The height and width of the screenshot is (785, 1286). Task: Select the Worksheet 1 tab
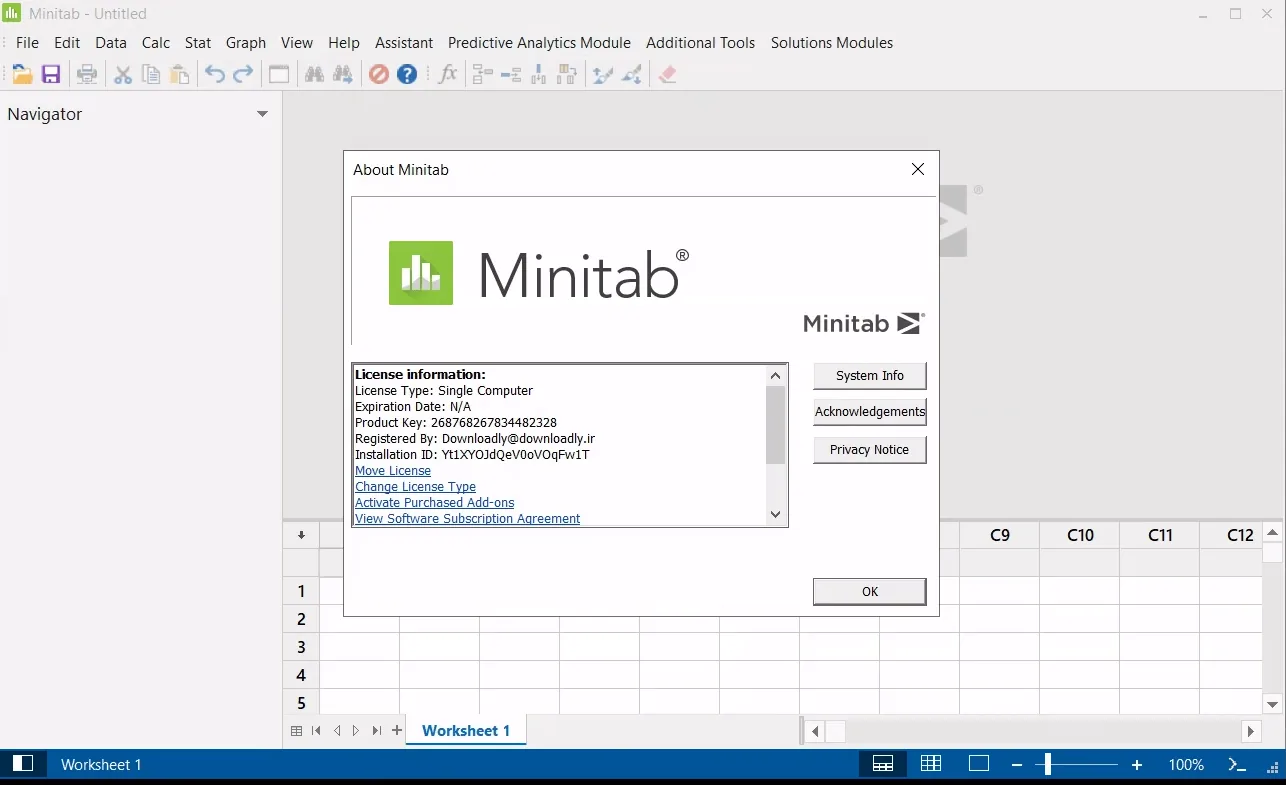(x=466, y=731)
